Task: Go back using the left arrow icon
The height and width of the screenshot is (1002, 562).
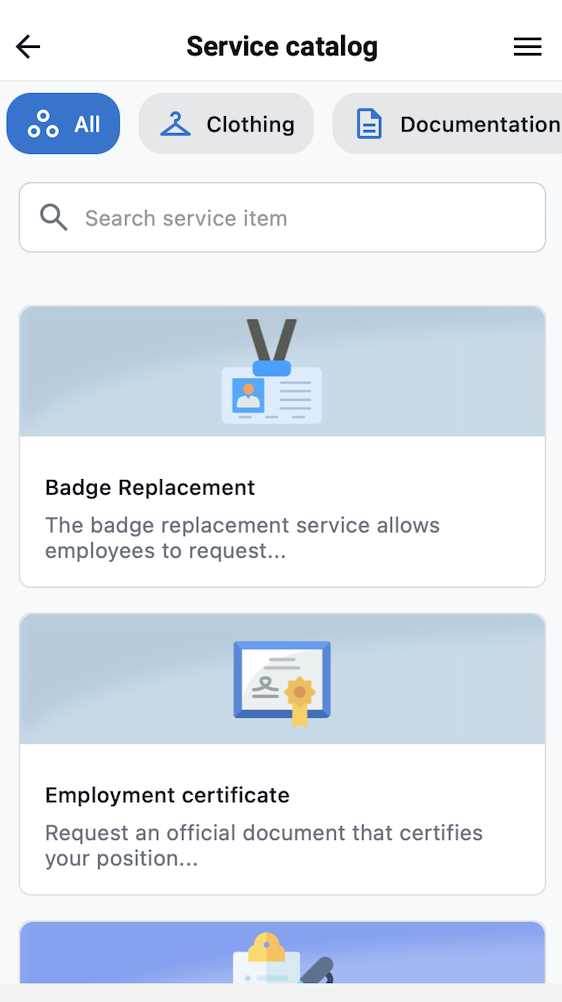Action: pos(28,47)
